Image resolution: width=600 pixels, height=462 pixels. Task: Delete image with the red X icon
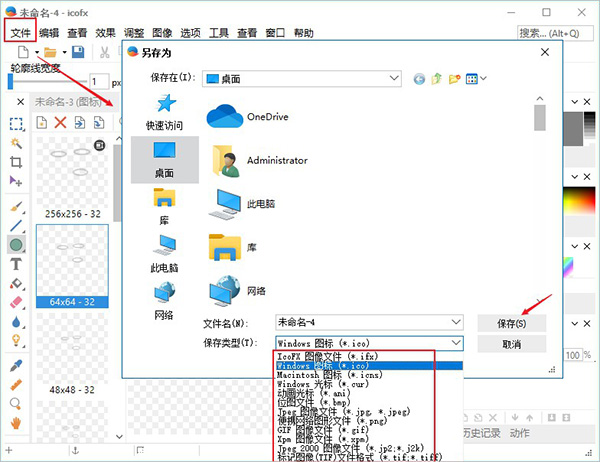[61, 122]
